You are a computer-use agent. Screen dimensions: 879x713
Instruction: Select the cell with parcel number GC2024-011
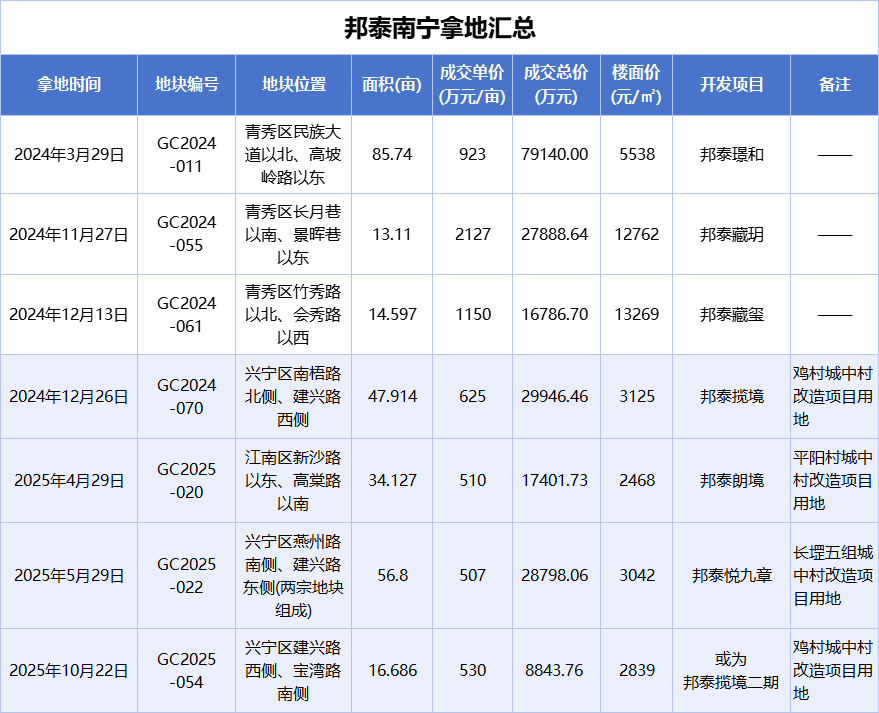coord(186,155)
